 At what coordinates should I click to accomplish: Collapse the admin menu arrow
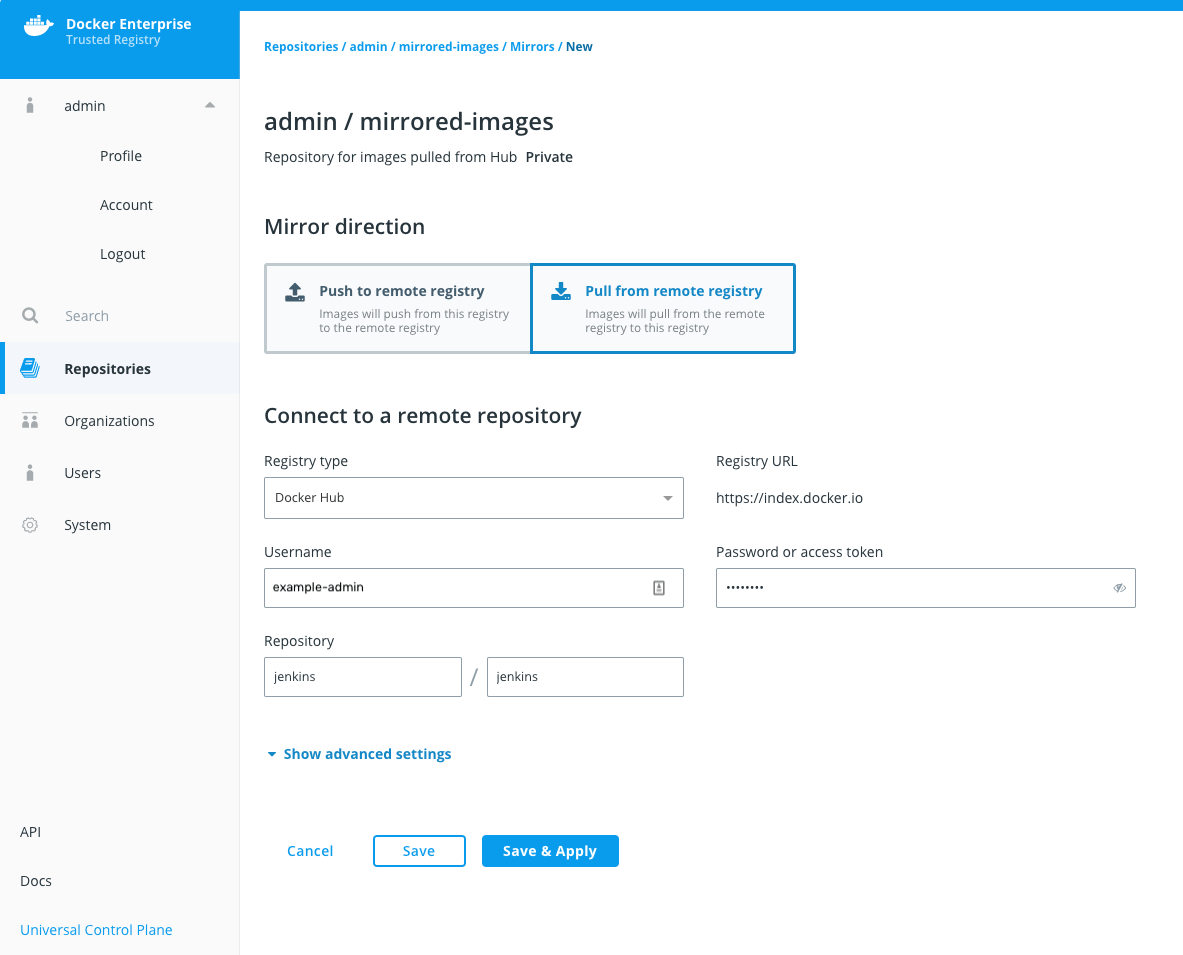(x=210, y=106)
